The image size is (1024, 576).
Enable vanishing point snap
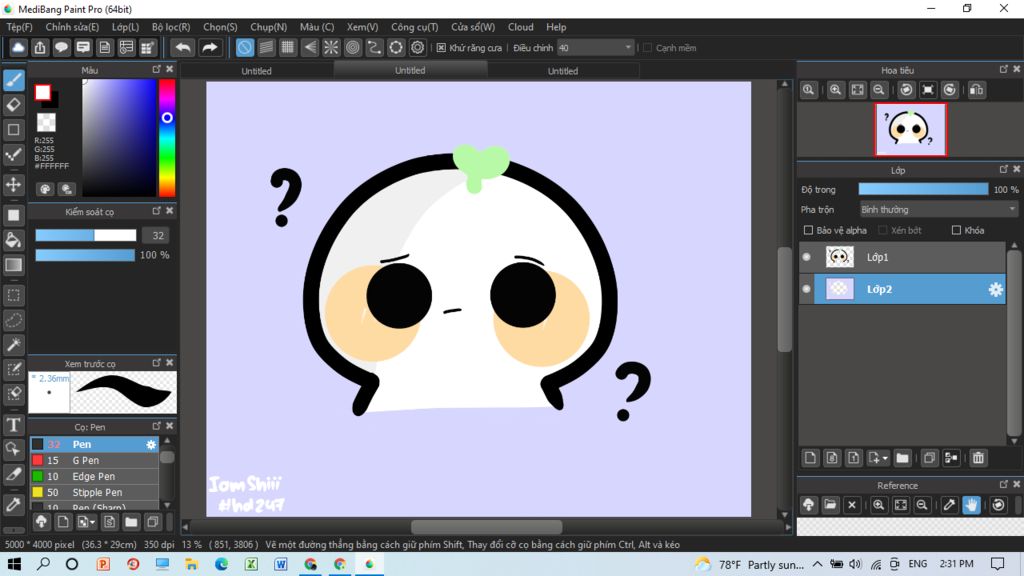click(x=310, y=48)
